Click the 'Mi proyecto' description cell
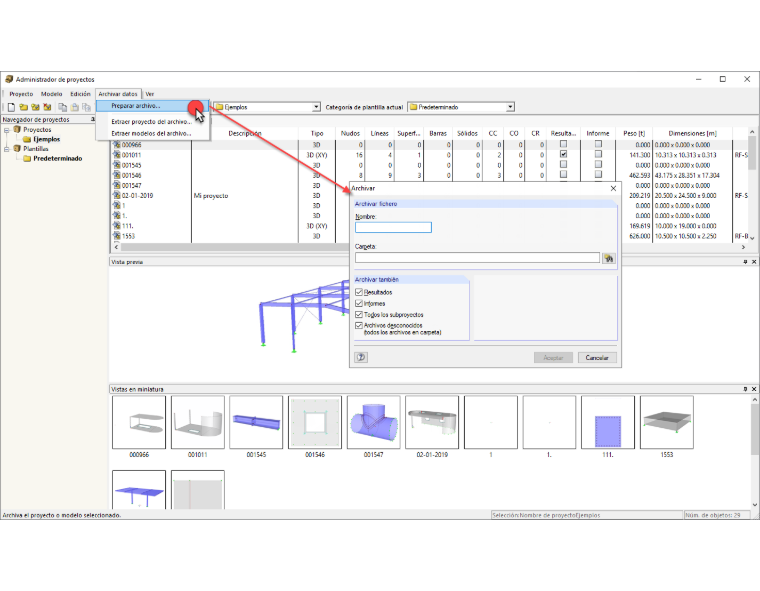The image size is (760, 591). pos(245,196)
